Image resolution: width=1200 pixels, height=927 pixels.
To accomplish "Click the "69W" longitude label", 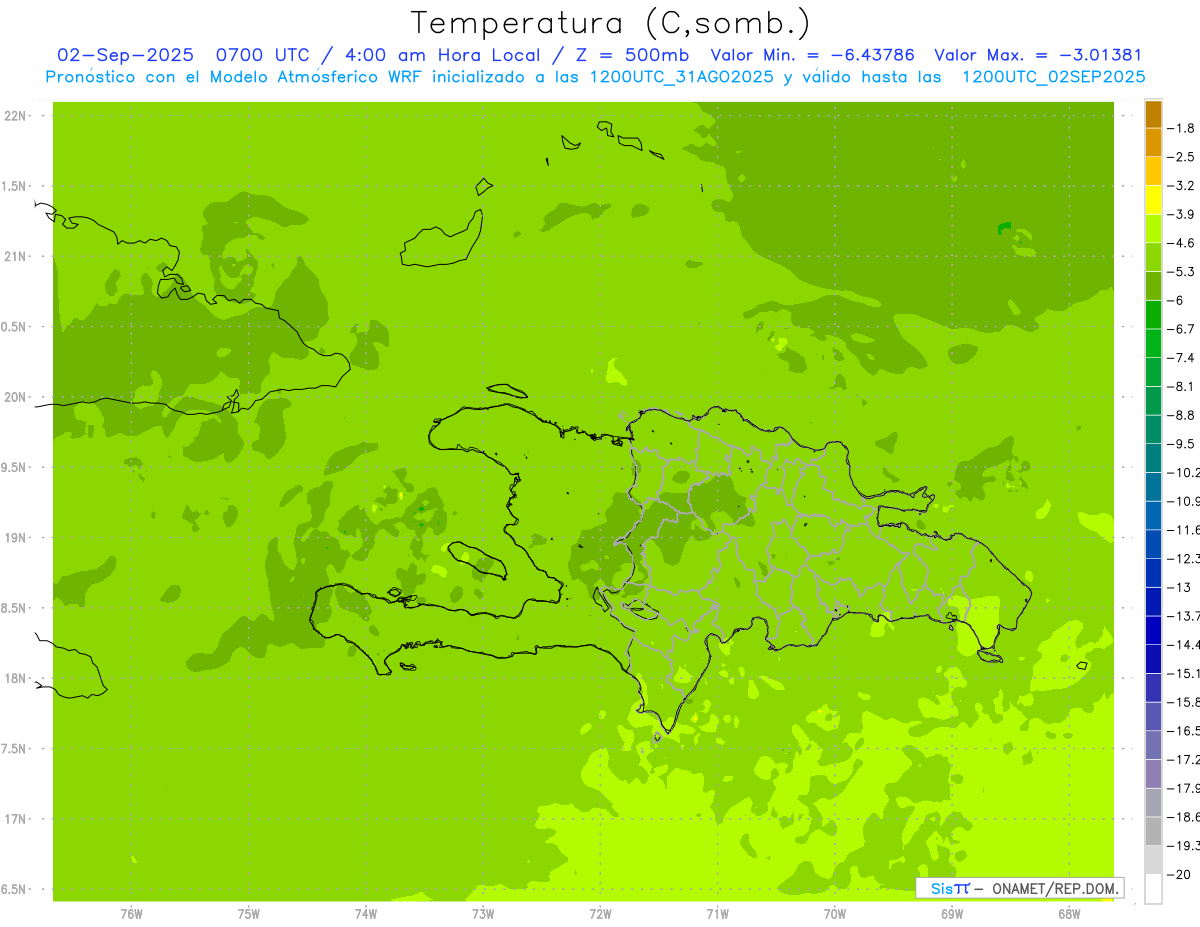I will coord(952,913).
